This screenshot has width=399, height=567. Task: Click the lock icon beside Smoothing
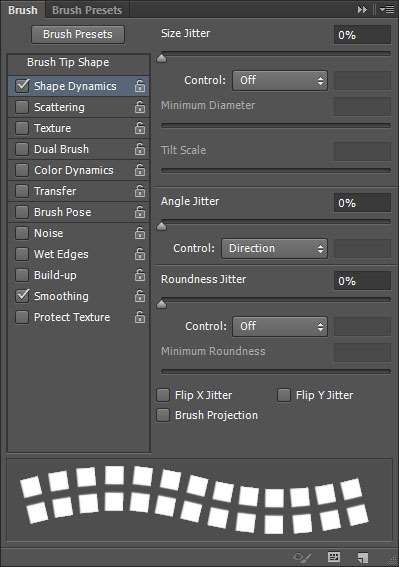coord(140,296)
